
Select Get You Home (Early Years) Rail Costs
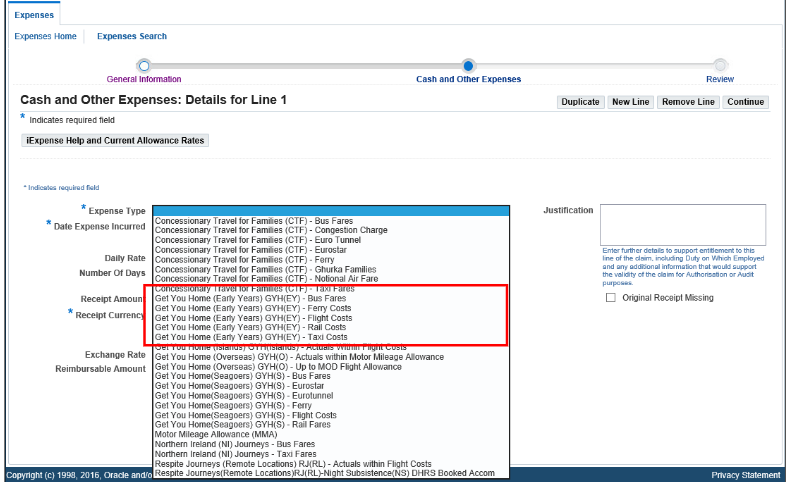pyautogui.click(x=251, y=328)
